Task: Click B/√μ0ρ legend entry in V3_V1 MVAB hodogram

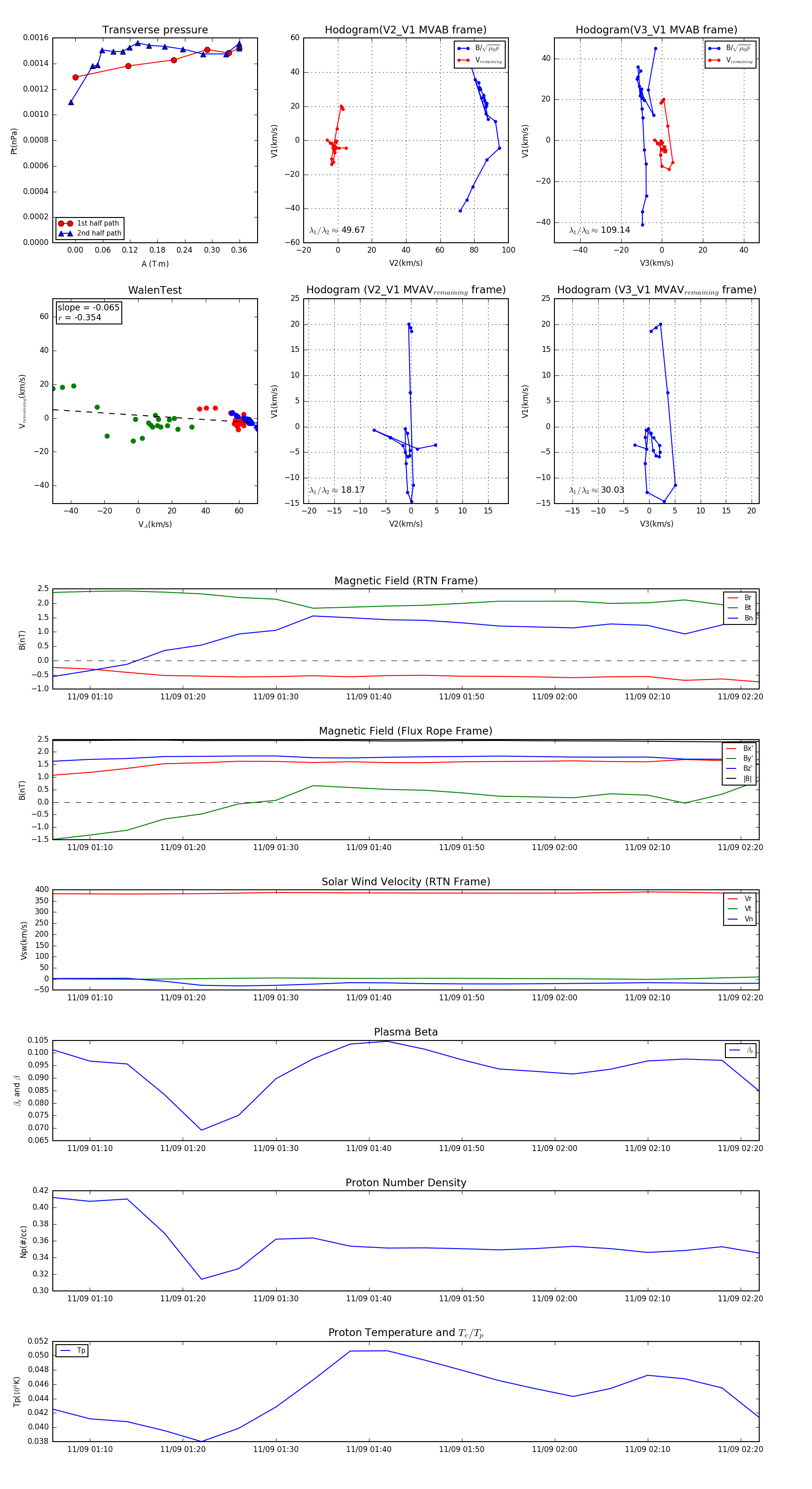Action: pyautogui.click(x=730, y=49)
